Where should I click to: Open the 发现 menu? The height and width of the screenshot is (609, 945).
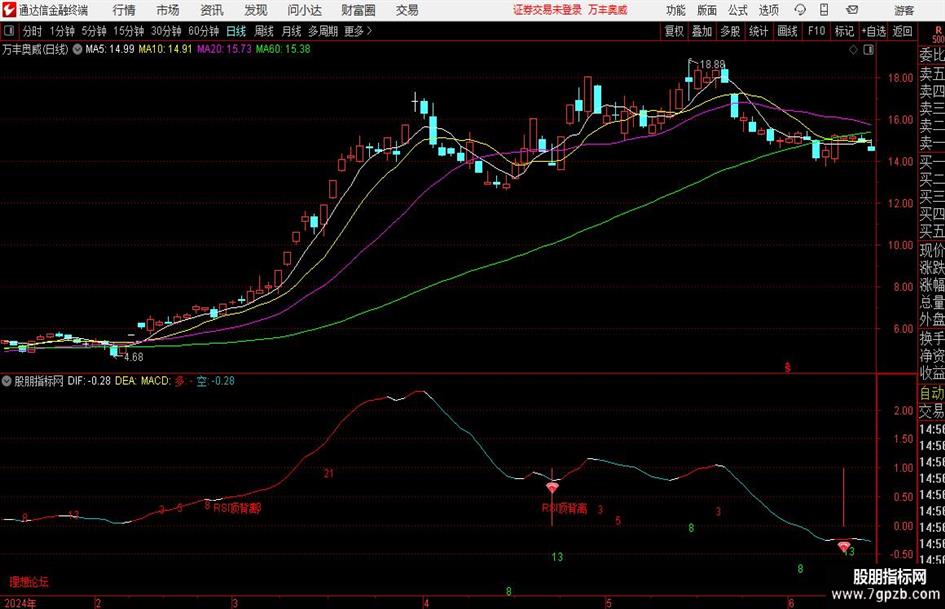pos(256,10)
